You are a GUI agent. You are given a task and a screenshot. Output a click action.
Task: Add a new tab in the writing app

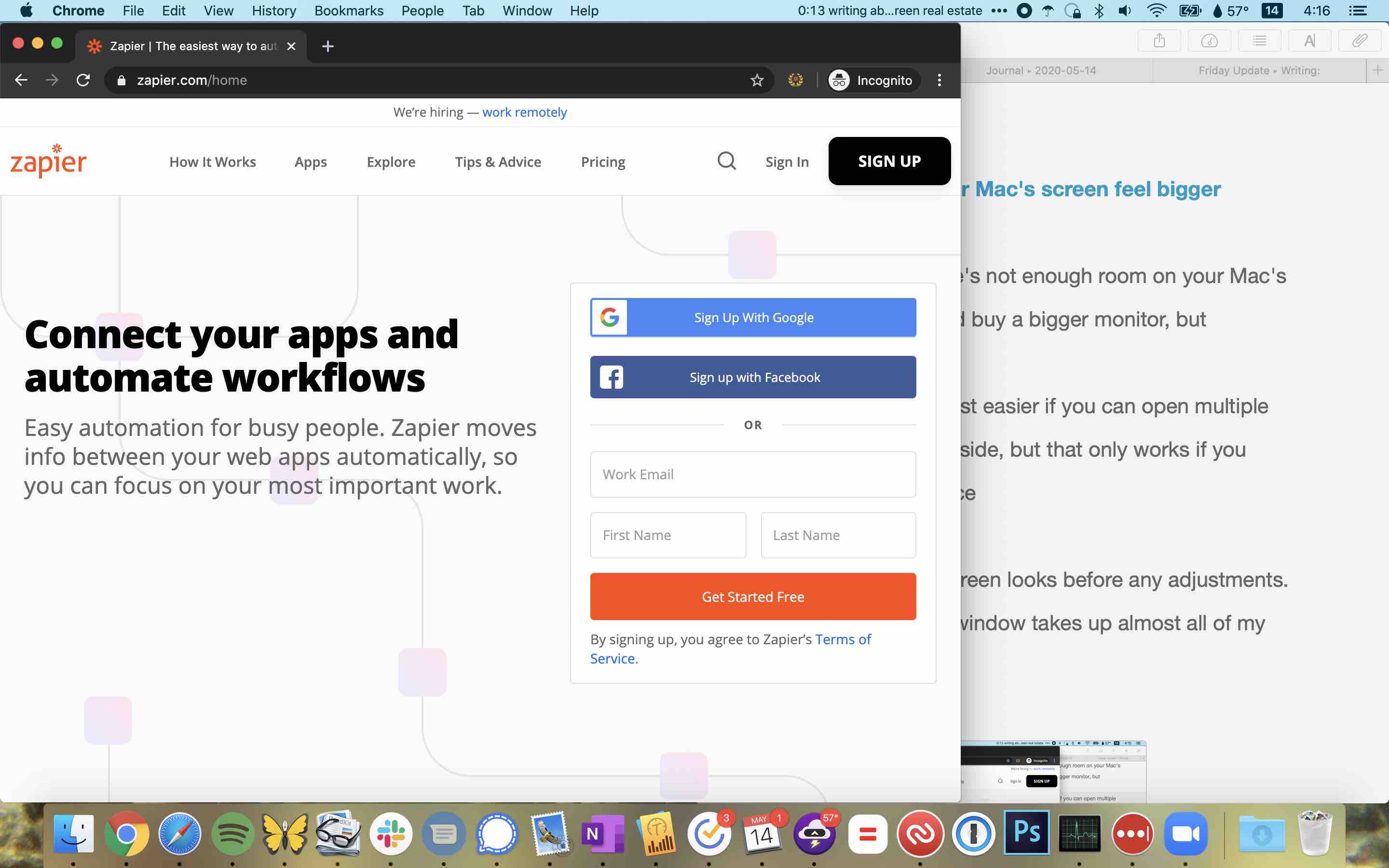1377,70
